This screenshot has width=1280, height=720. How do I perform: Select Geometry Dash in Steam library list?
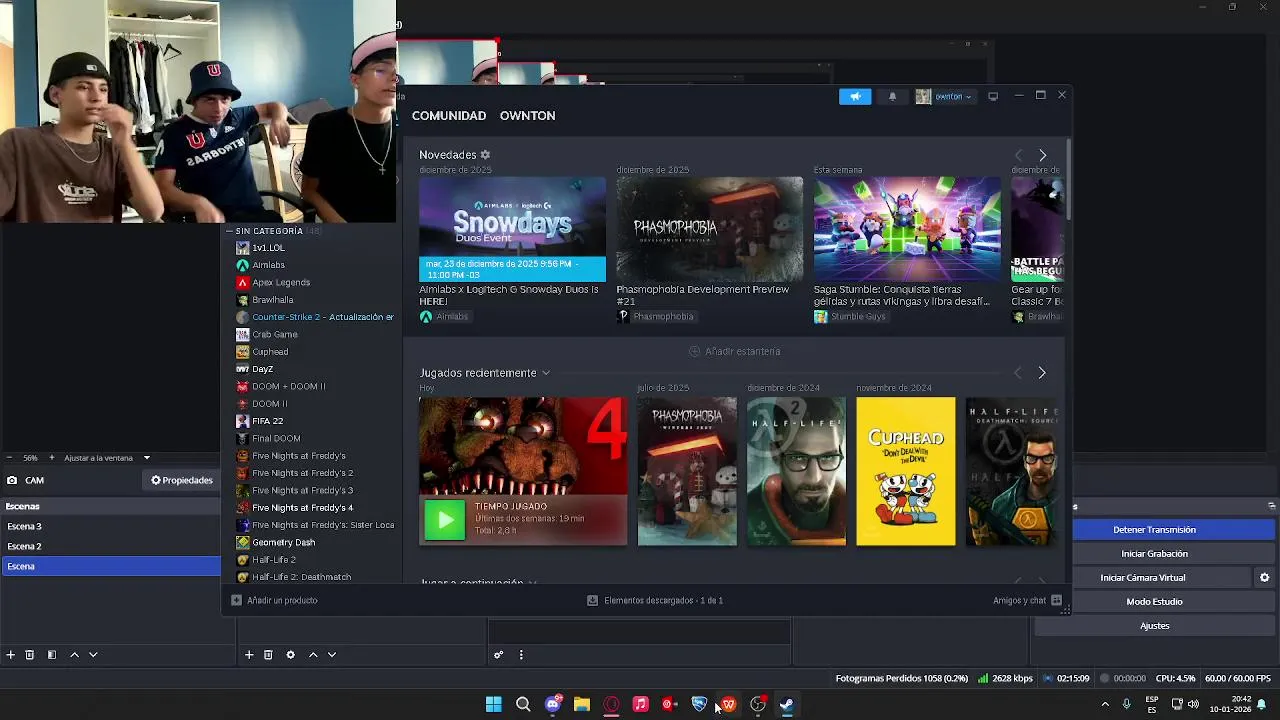pos(283,542)
